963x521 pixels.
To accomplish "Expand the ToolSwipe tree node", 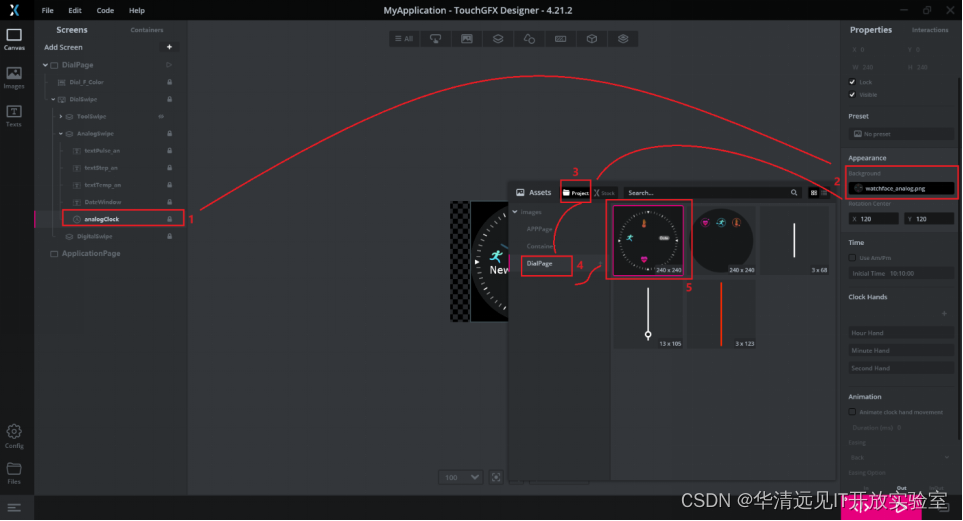I will click(60, 116).
